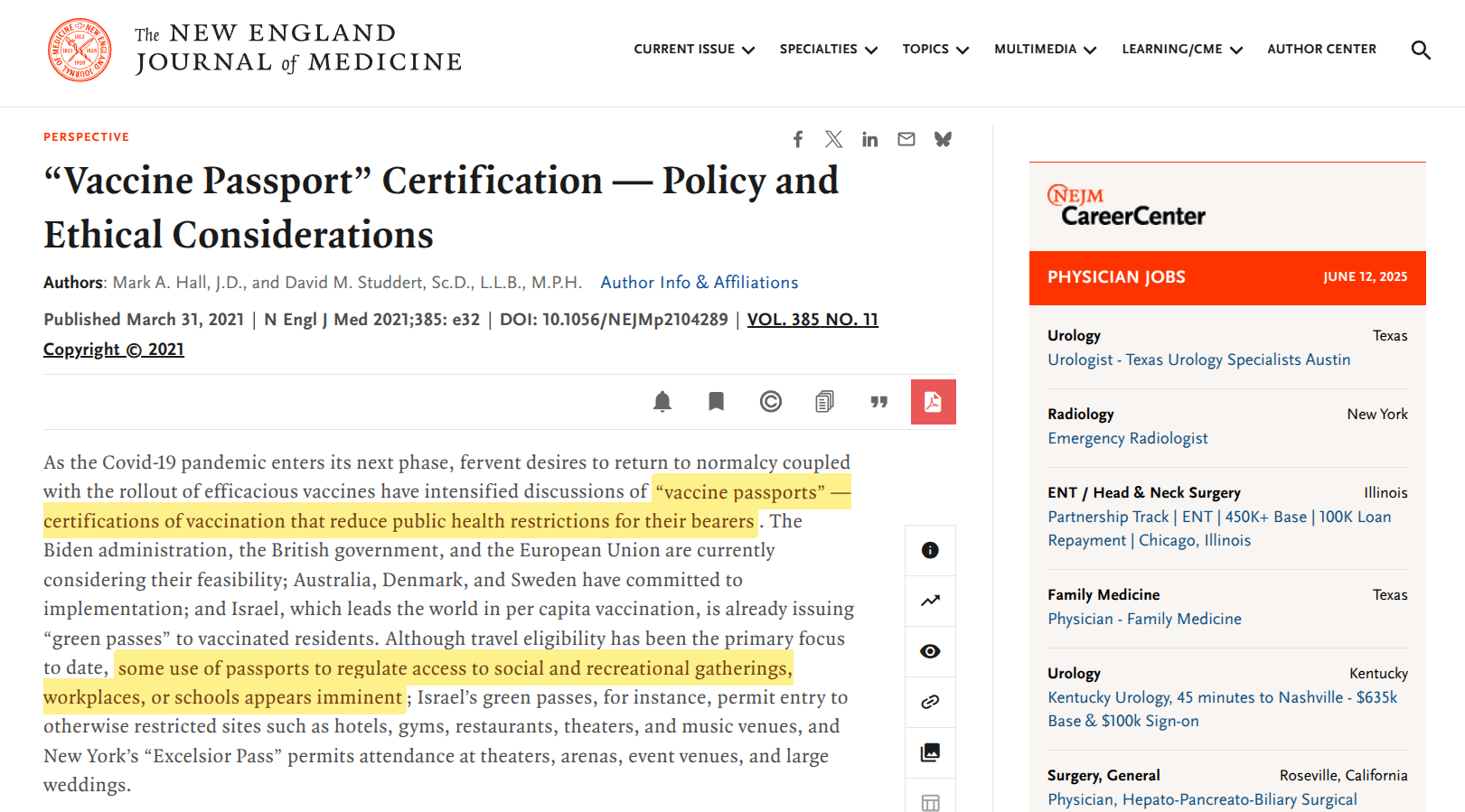Screen dimensions: 1465x812
Task: Open the cite quotation icon
Action: 878,402
